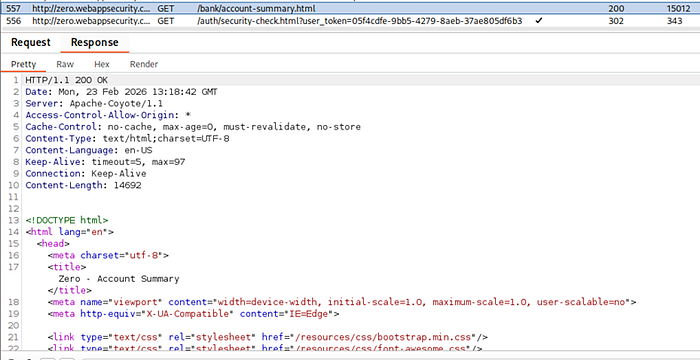Click GET method in row 557
The image size is (700, 360).
click(165, 8)
